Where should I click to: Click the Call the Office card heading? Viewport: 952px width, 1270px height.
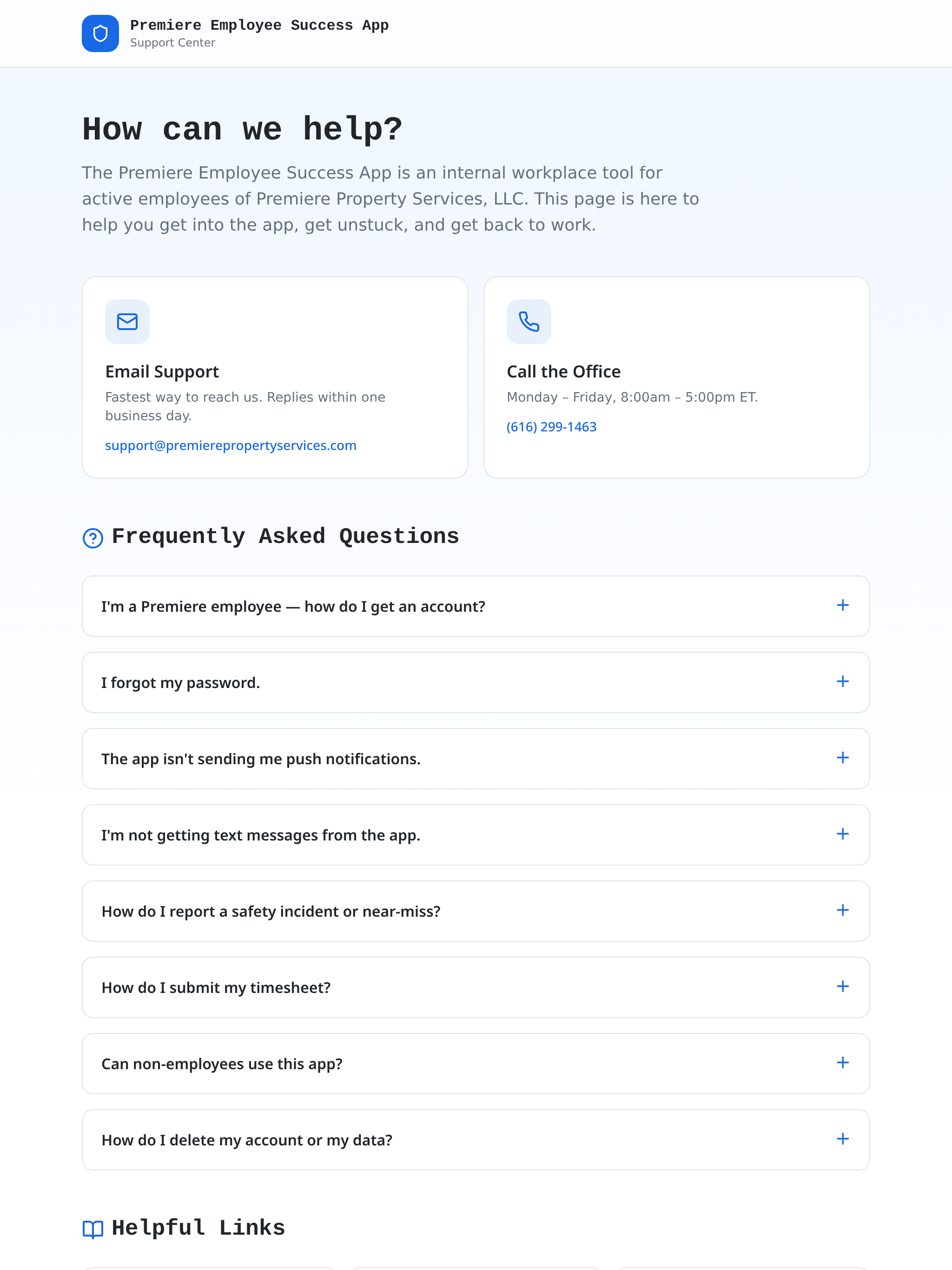pos(563,371)
